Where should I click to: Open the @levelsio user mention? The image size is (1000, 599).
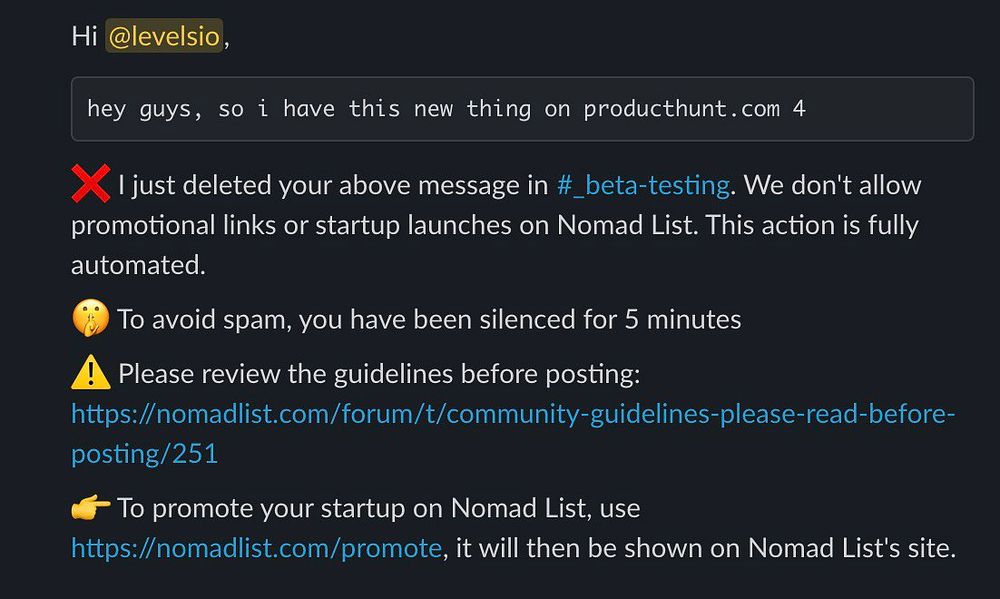click(164, 36)
